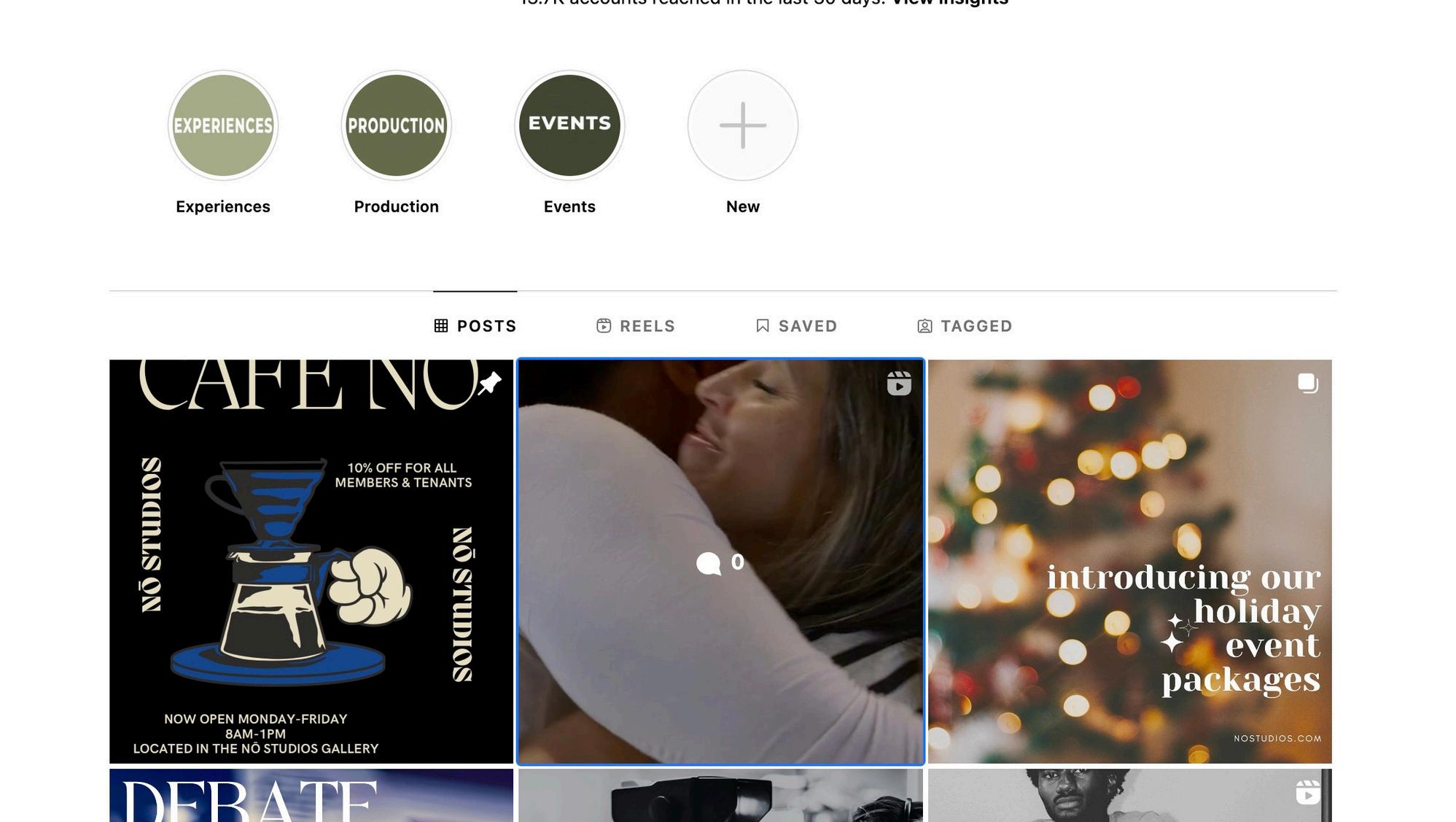This screenshot has width=1456, height=822.
Task: Open the Debate post thumbnail
Action: [x=311, y=795]
